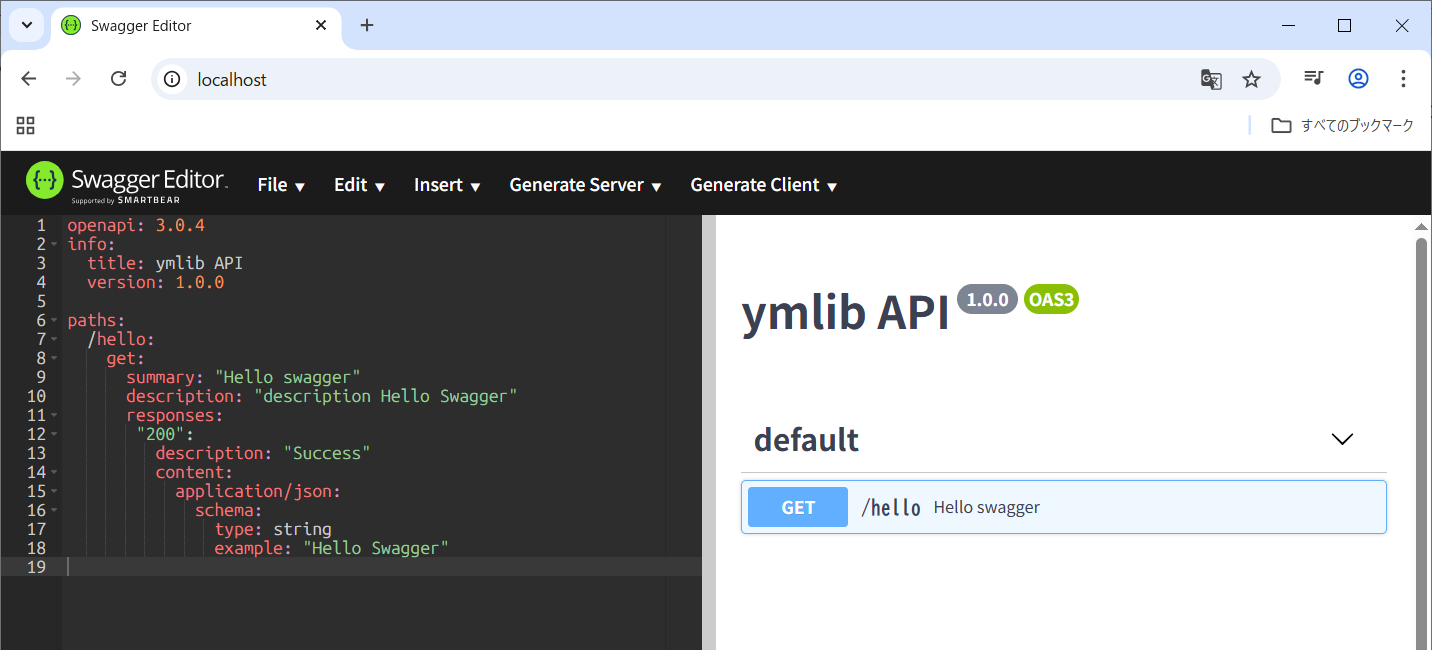Click the Swagger Editor logo icon
This screenshot has height=650, width=1432.
[45, 181]
